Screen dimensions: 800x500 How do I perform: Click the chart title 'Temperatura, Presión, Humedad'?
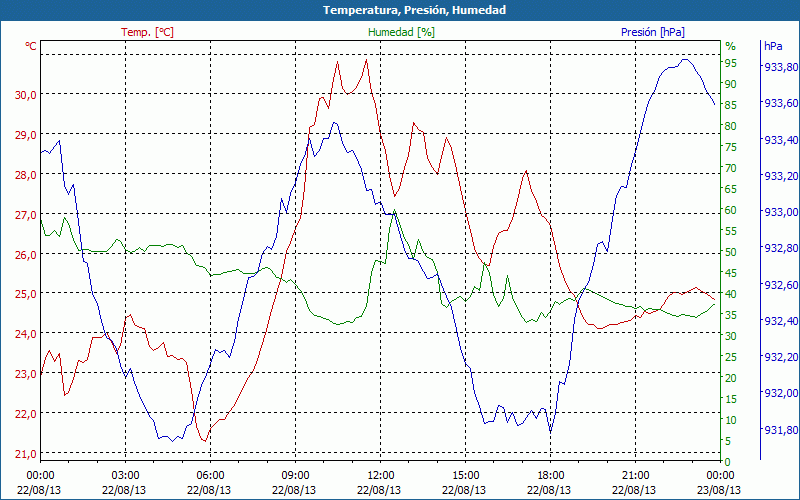point(414,10)
